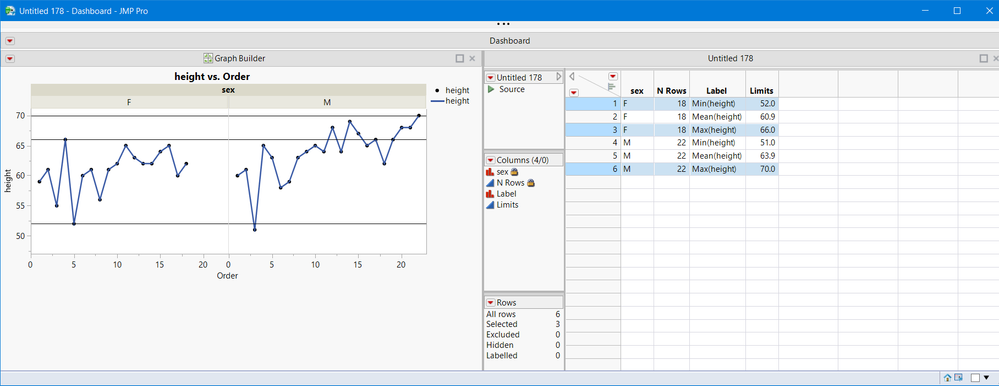Select the sex column in Columns list
This screenshot has height=386, width=999.
click(x=502, y=171)
